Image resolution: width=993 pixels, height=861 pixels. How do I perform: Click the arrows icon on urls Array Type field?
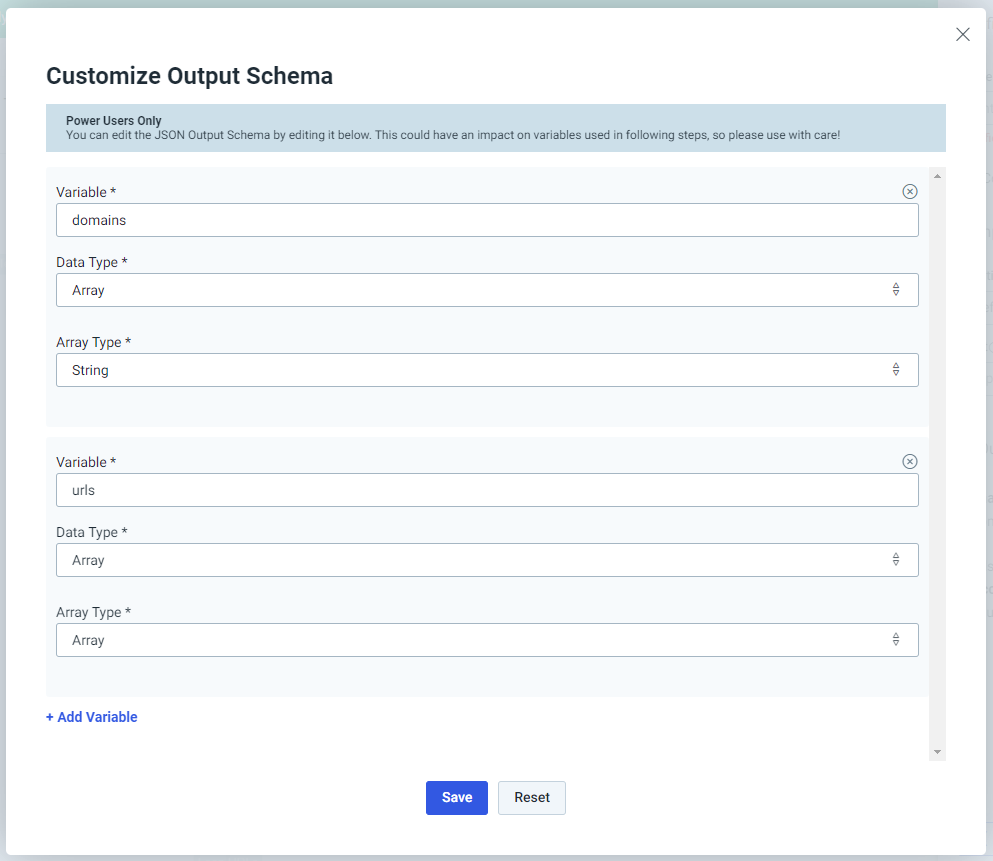(895, 640)
